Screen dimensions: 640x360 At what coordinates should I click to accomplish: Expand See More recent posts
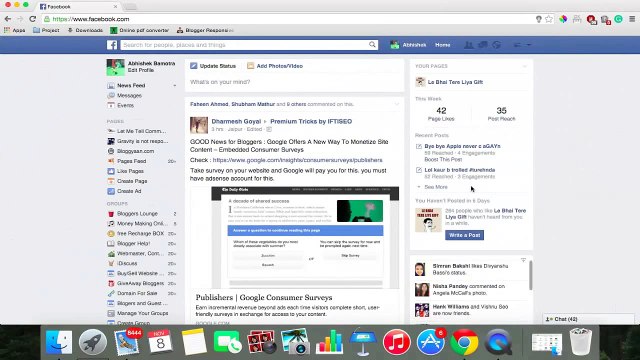(436, 187)
